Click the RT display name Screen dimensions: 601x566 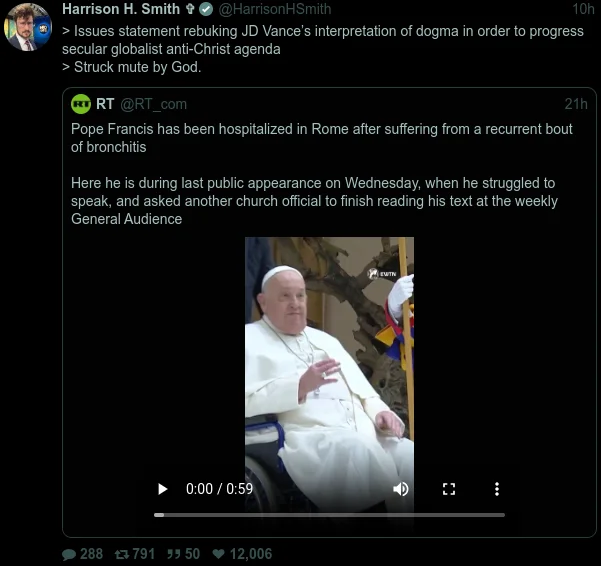(x=105, y=104)
